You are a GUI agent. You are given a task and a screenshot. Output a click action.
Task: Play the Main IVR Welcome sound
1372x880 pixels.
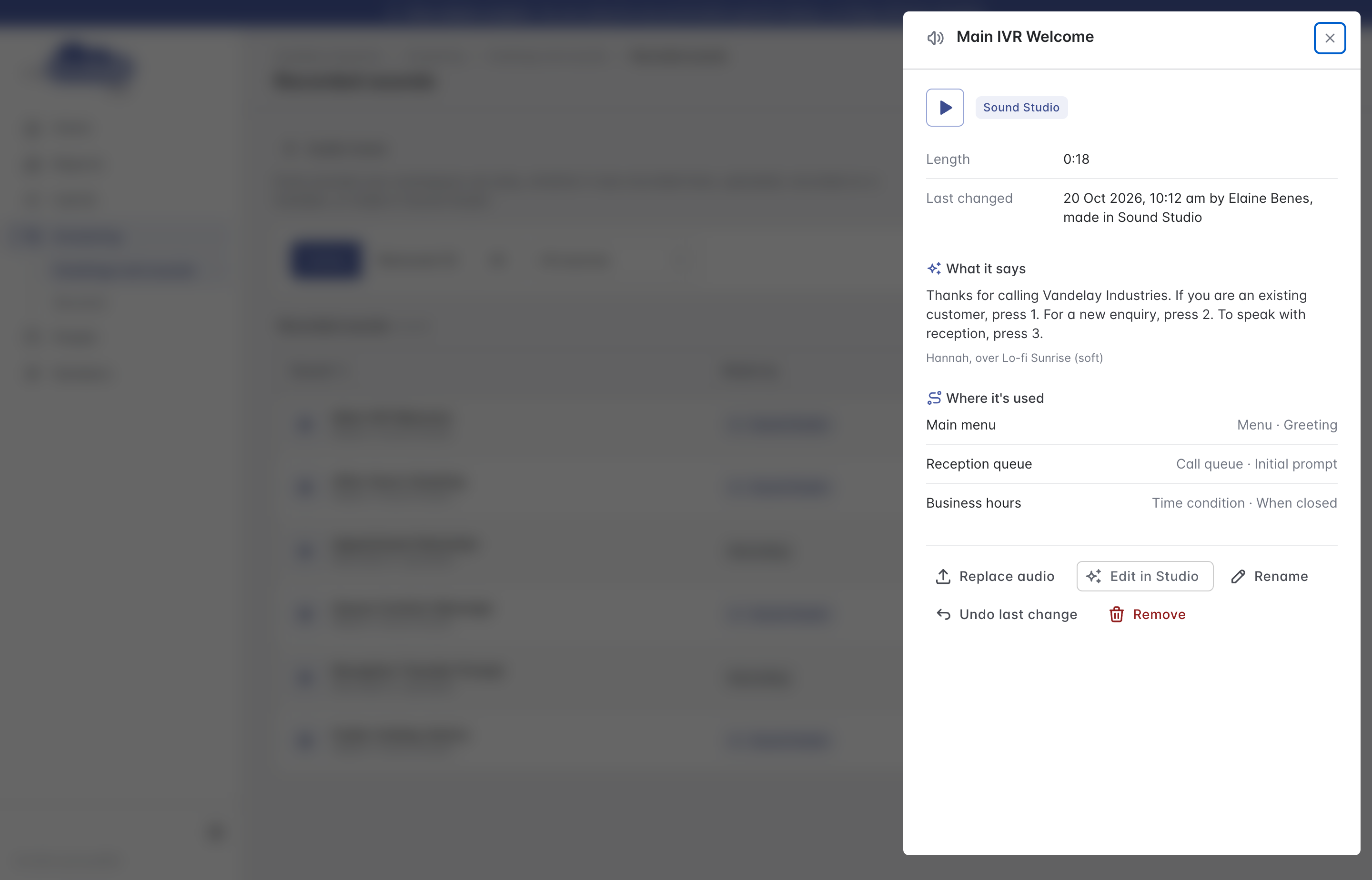(x=945, y=108)
